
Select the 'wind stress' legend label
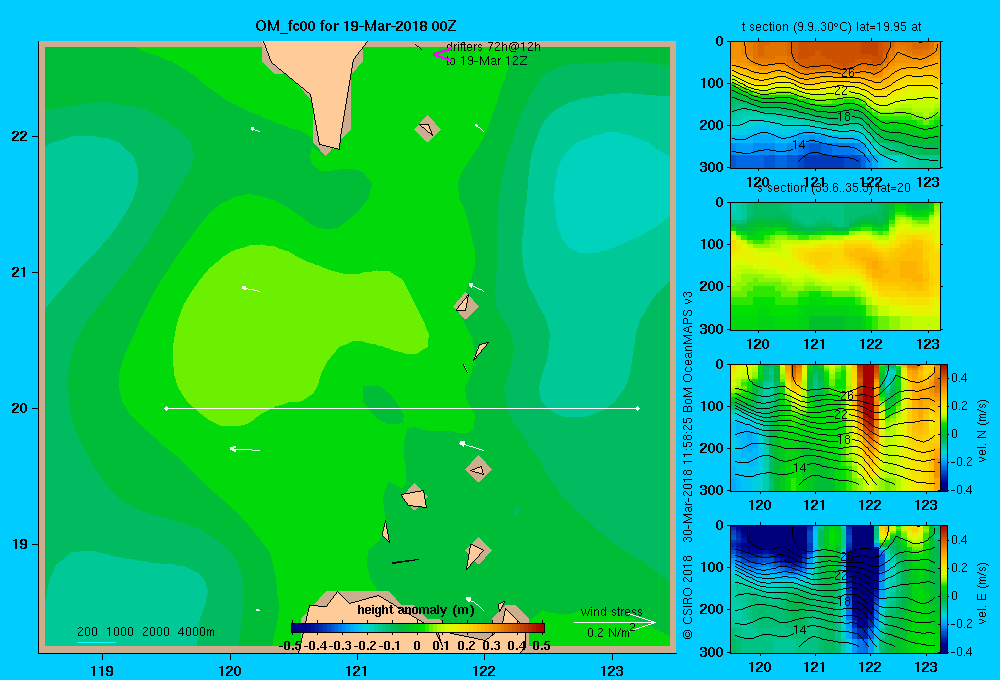click(x=612, y=611)
